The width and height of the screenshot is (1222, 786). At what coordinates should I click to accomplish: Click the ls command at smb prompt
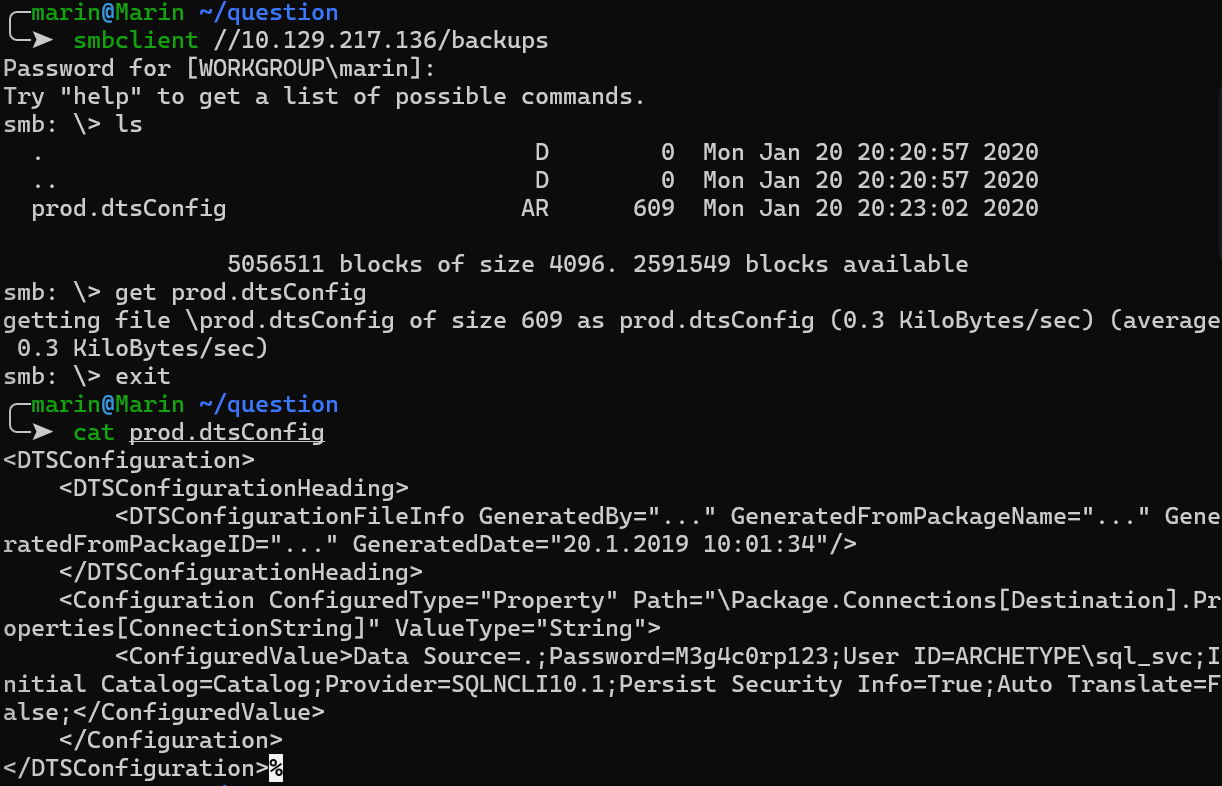129,125
